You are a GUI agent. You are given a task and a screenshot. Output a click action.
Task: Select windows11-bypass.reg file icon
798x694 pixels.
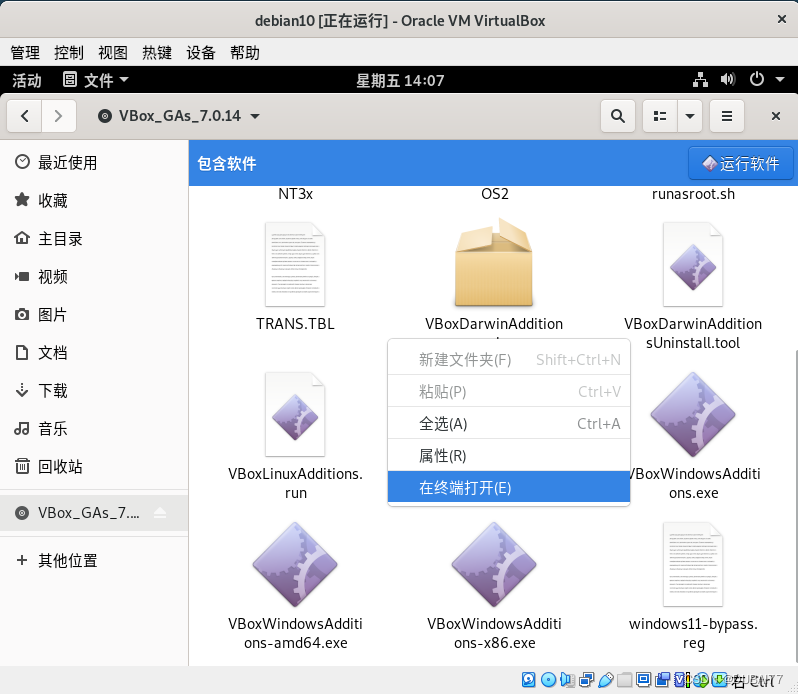point(693,565)
